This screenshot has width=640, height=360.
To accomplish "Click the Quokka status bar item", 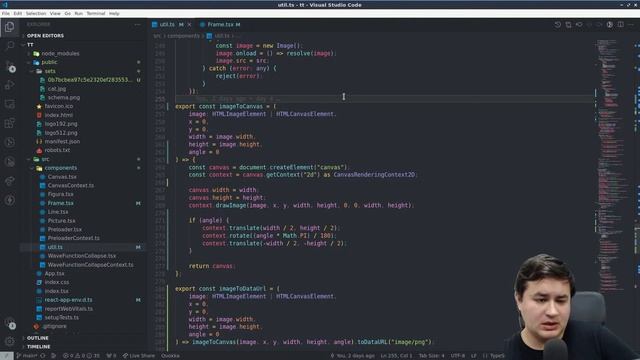I will (170, 356).
